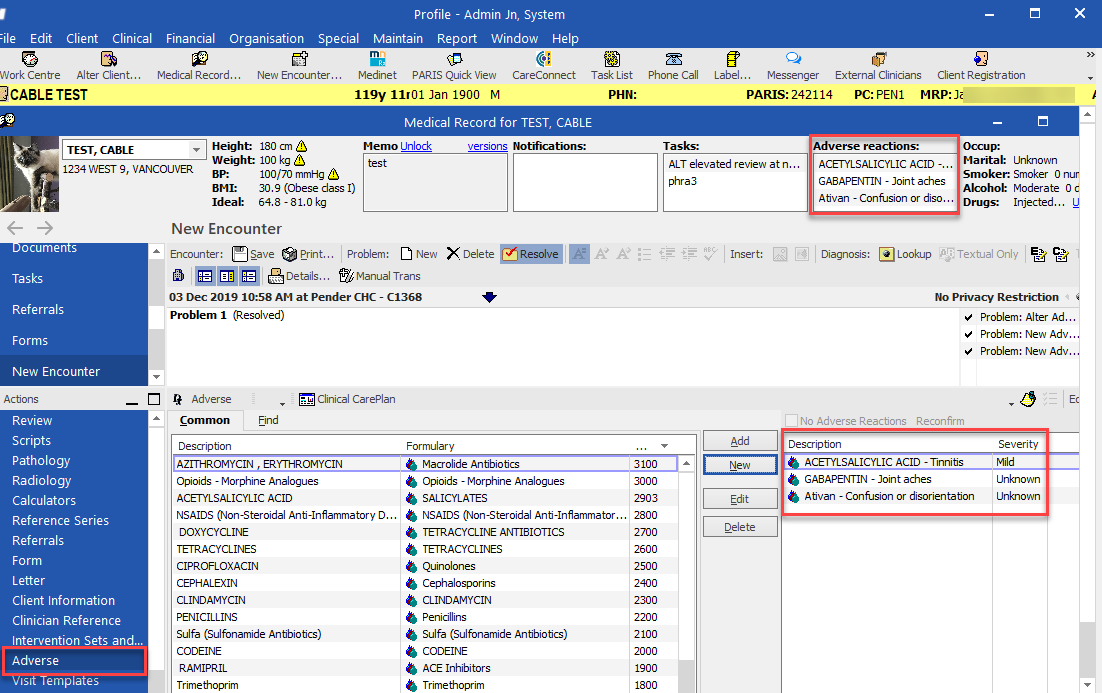Start a Phone Call from the toolbar
Screen dimensions: 1102x693
(x=674, y=66)
